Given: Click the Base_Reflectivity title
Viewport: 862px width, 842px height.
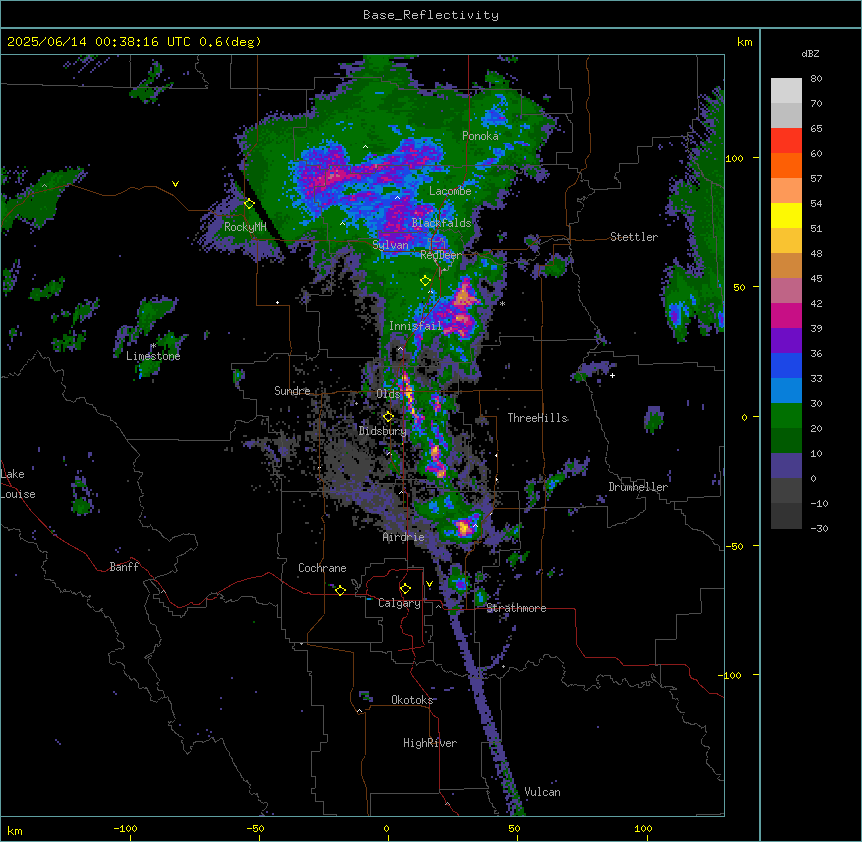Looking at the screenshot, I should (x=431, y=15).
